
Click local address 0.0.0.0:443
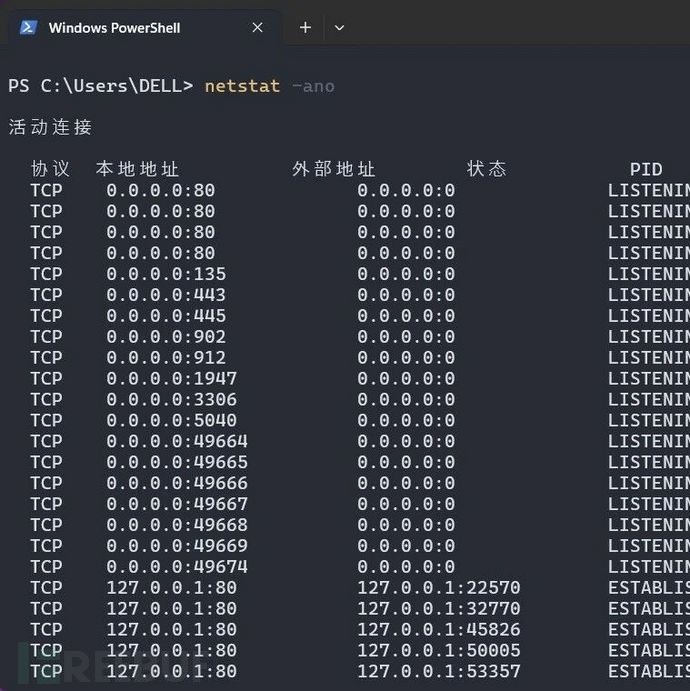pyautogui.click(x=166, y=295)
